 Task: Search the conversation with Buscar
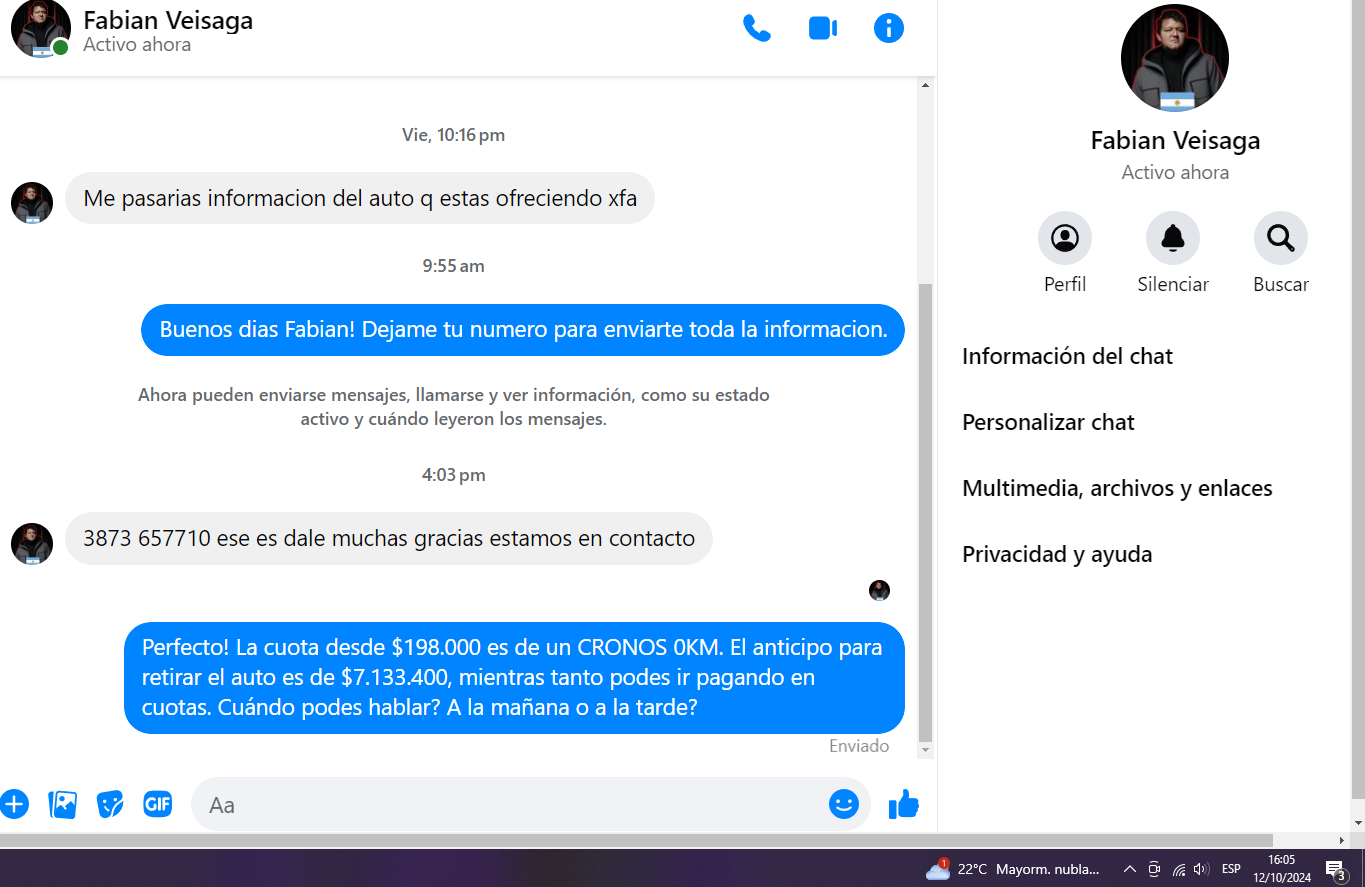1280,239
